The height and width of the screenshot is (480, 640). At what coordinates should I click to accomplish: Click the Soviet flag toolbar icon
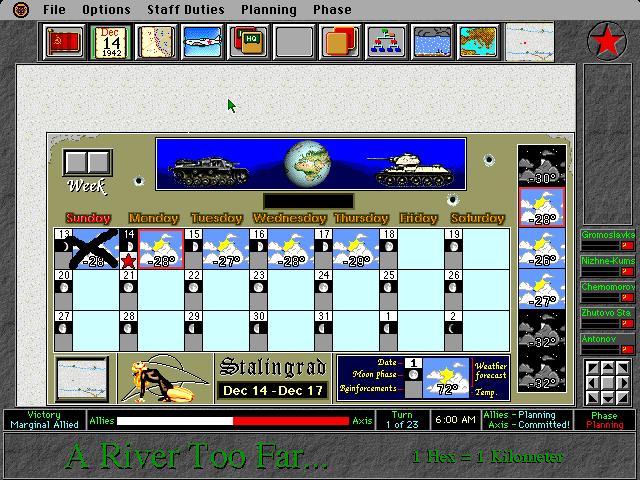point(64,42)
